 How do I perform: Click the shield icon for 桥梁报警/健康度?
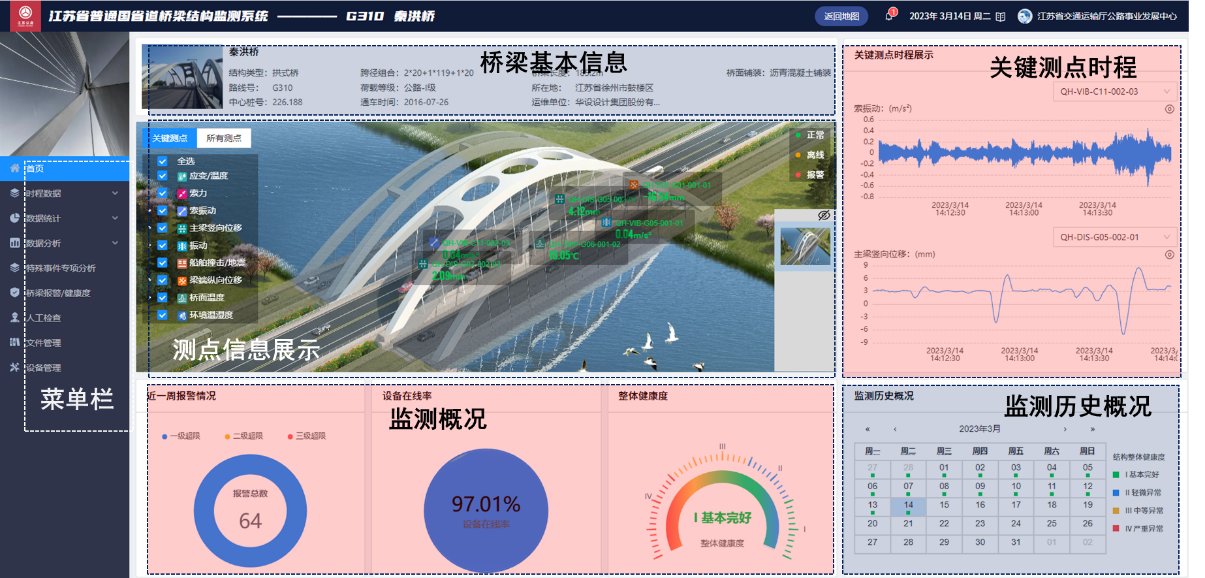click(x=14, y=293)
